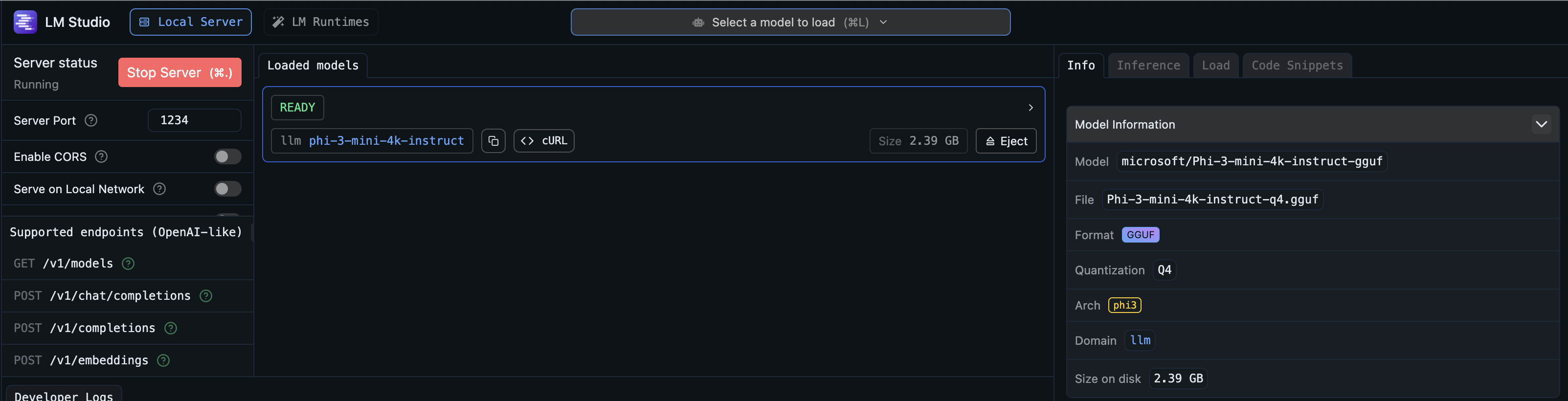Open info icon for GET /v1/models
This screenshot has height=401, width=1568.
128,264
